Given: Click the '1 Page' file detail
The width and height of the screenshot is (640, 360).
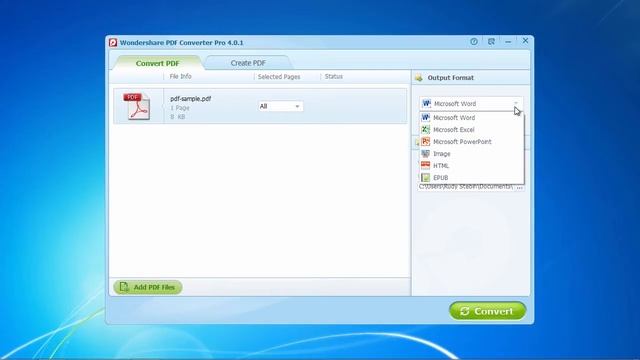Looking at the screenshot, I should (180, 108).
